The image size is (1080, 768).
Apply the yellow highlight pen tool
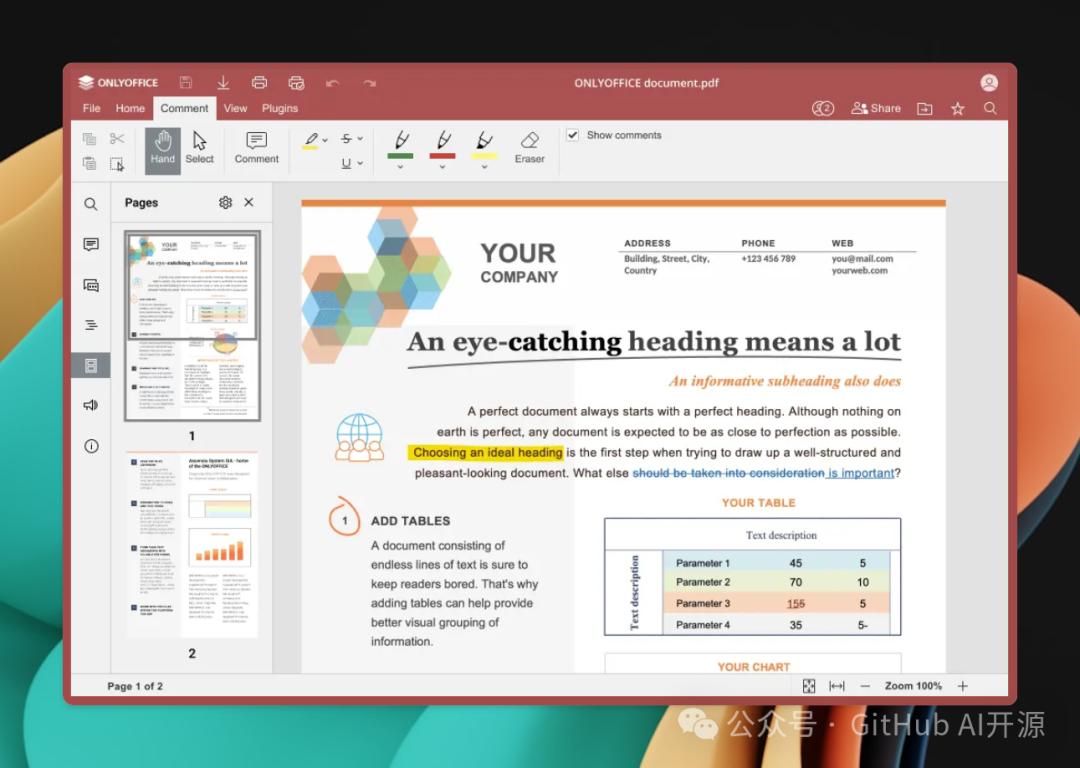coord(311,140)
